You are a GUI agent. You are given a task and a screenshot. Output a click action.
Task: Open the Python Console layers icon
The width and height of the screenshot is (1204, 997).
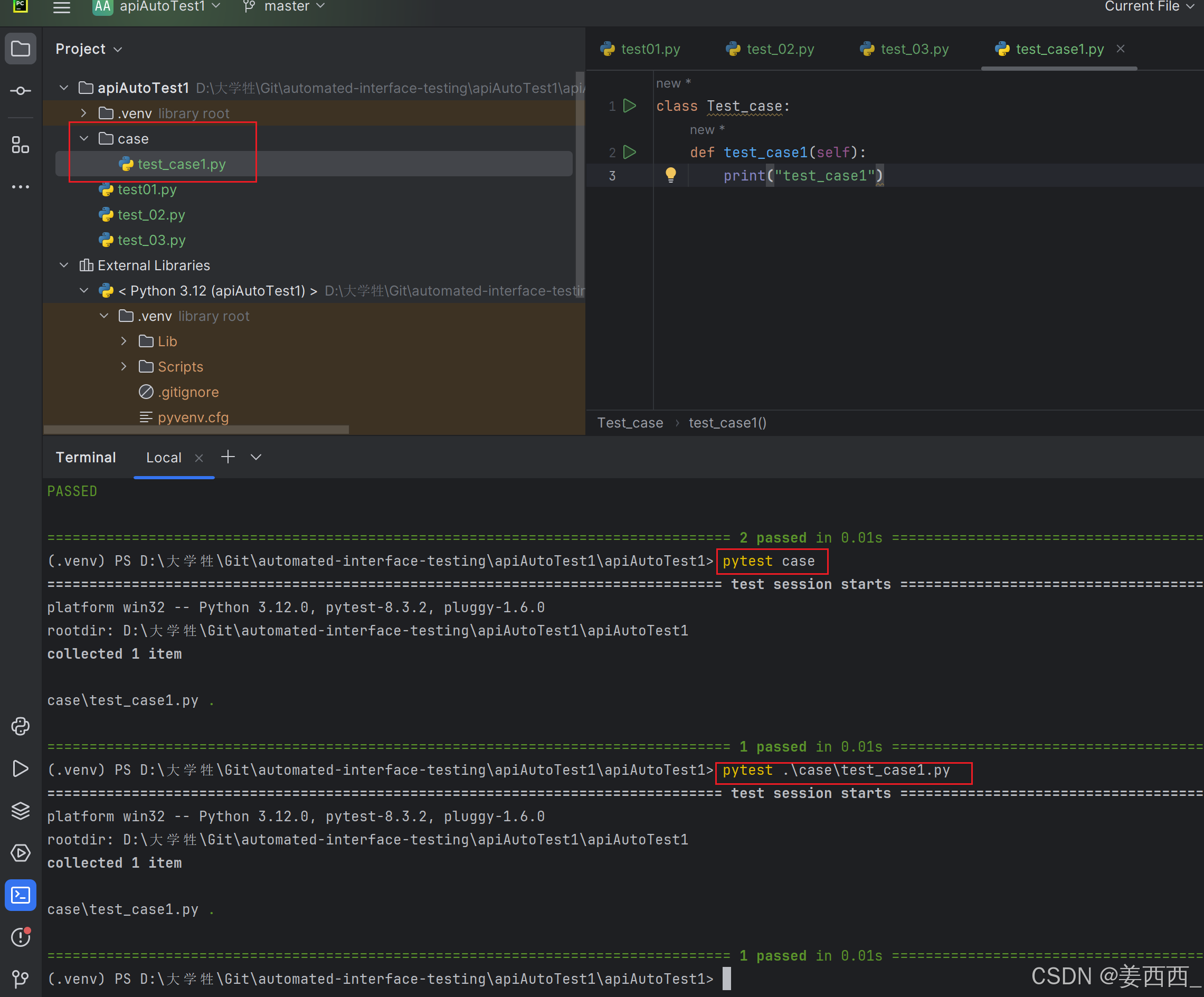[x=21, y=811]
